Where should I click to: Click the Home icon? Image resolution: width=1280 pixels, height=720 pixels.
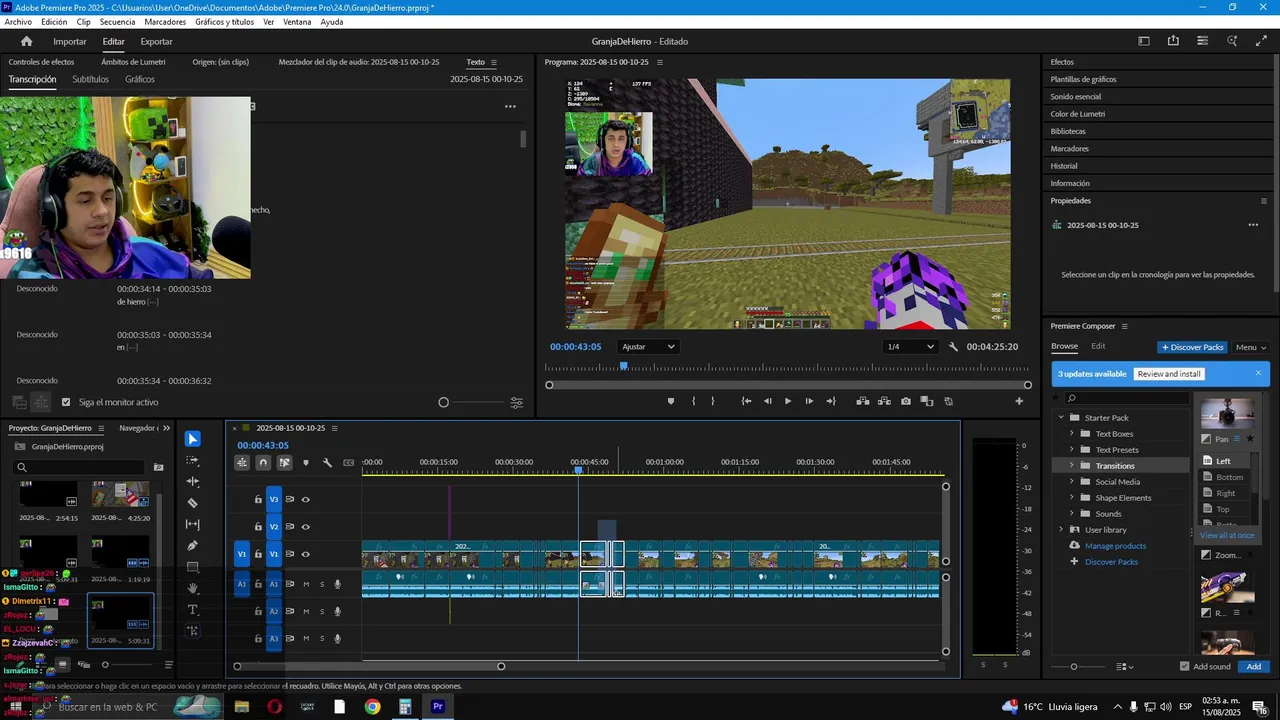pos(27,41)
